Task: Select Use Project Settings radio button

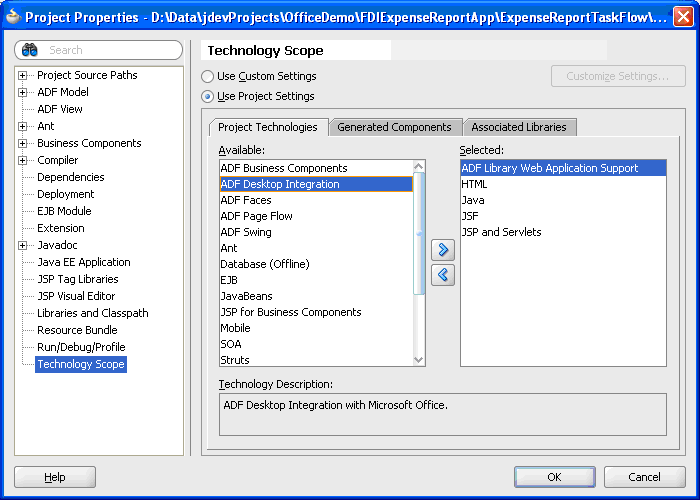Action: tap(207, 96)
